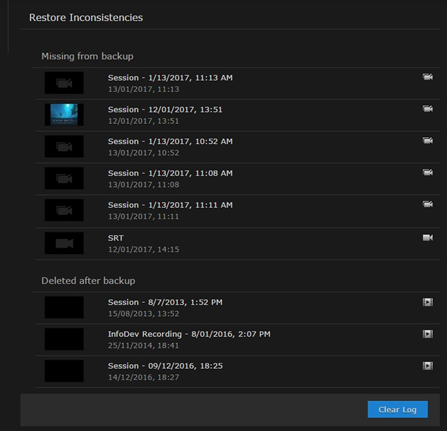Open Session - 1/13/2017, 11:11 AM title
This screenshot has width=447, height=431.
[170, 205]
